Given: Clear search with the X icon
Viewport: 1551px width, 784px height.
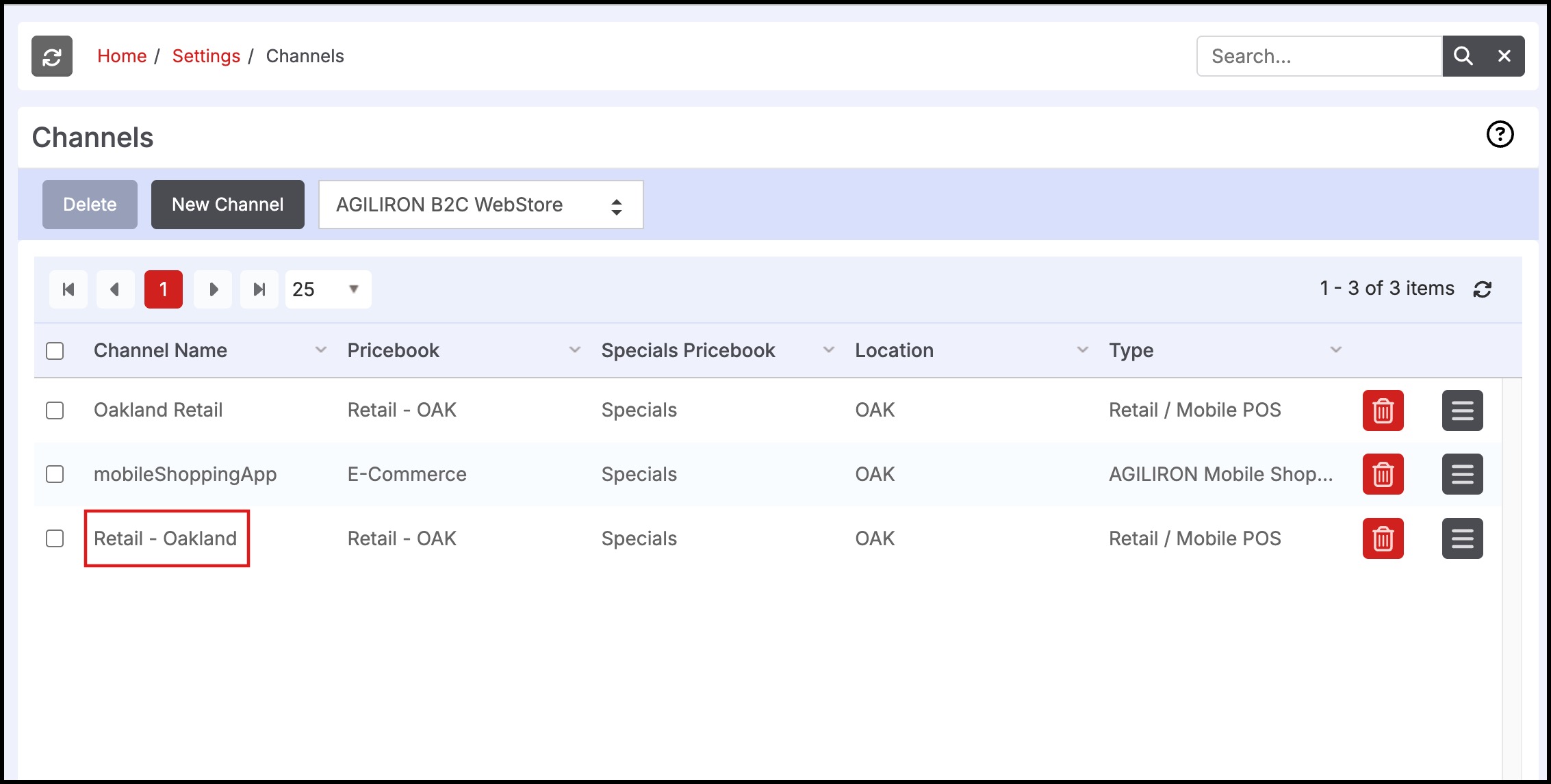Looking at the screenshot, I should (1504, 56).
